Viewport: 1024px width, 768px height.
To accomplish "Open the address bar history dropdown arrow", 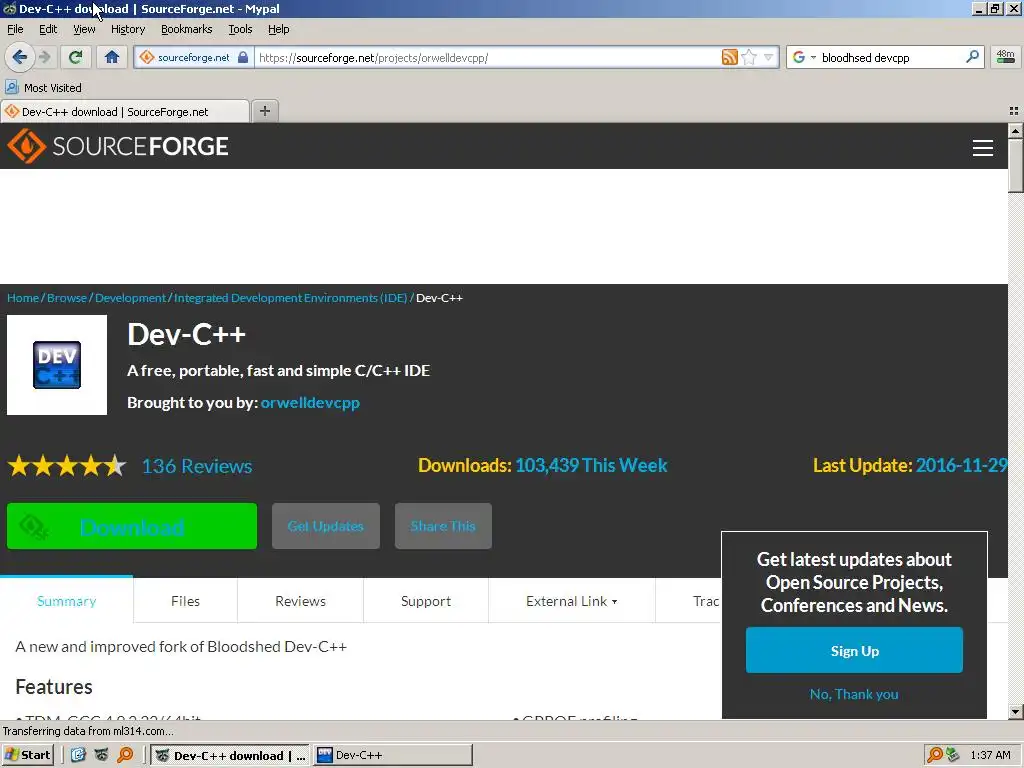I will 769,57.
